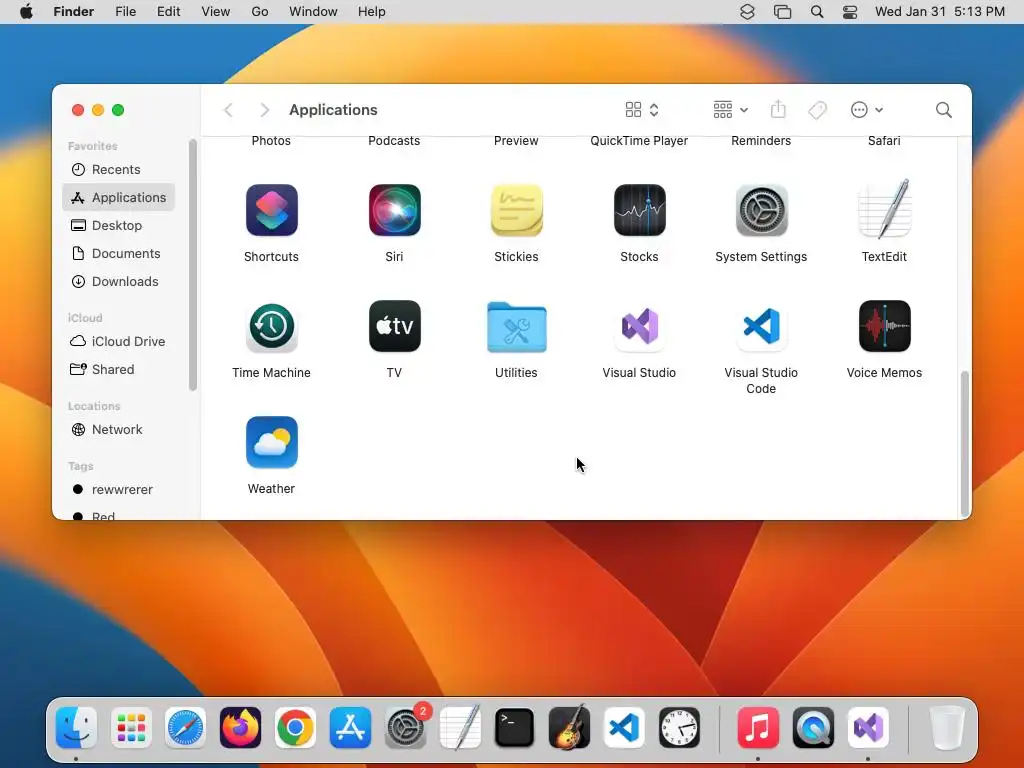Open Documents in the sidebar
1024x768 pixels.
click(119, 253)
